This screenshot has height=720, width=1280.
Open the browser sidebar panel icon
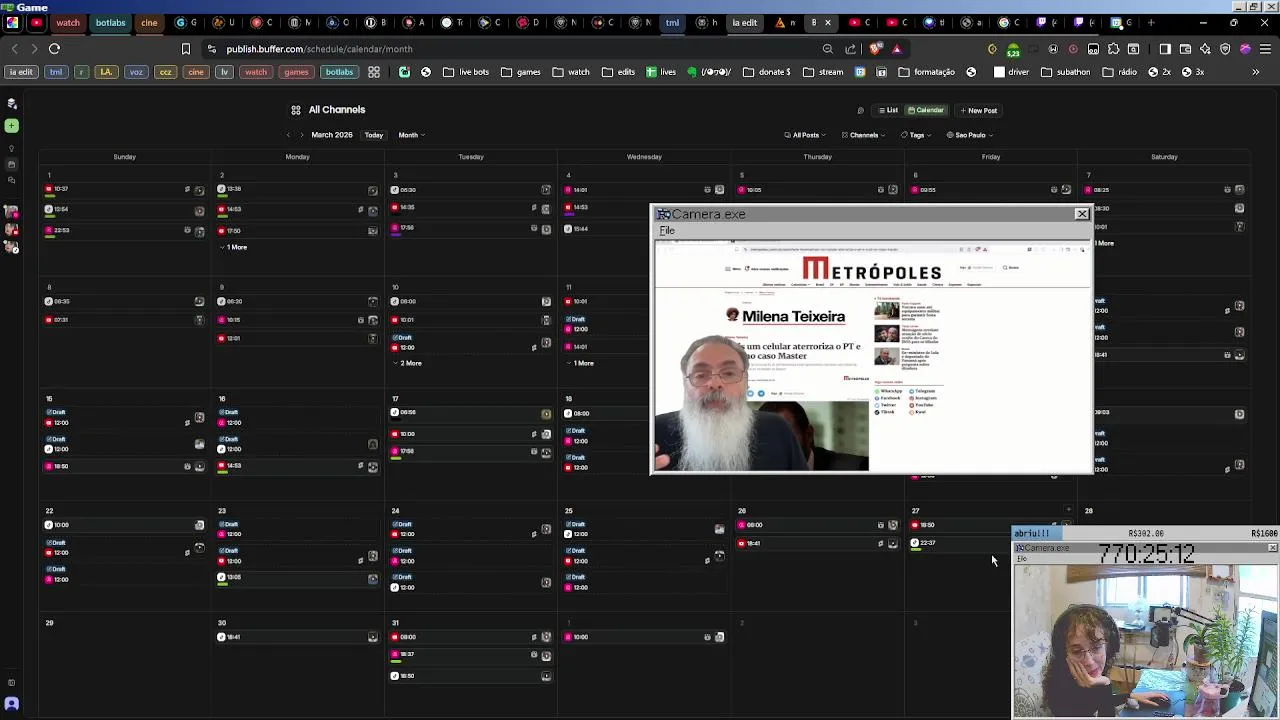(x=1165, y=48)
